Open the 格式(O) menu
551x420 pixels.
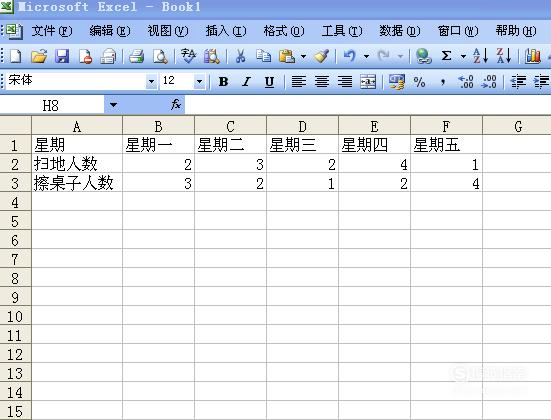point(284,31)
